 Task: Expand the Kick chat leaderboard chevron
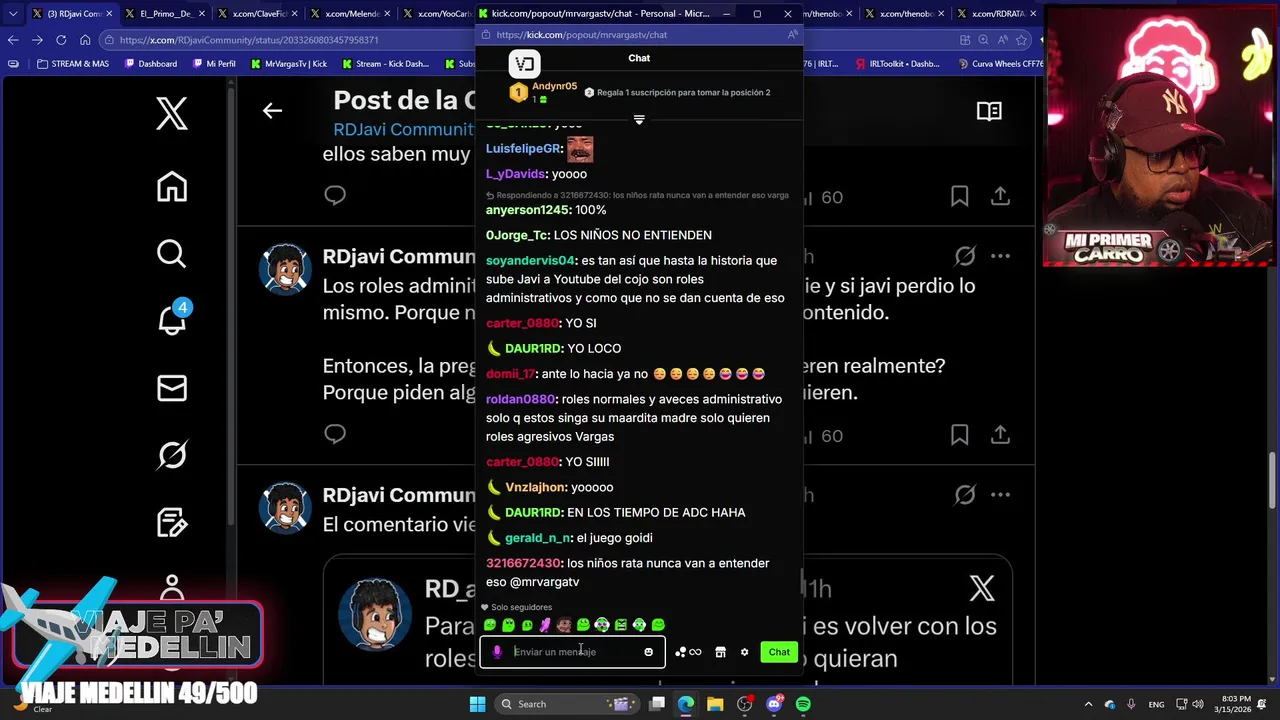[639, 120]
